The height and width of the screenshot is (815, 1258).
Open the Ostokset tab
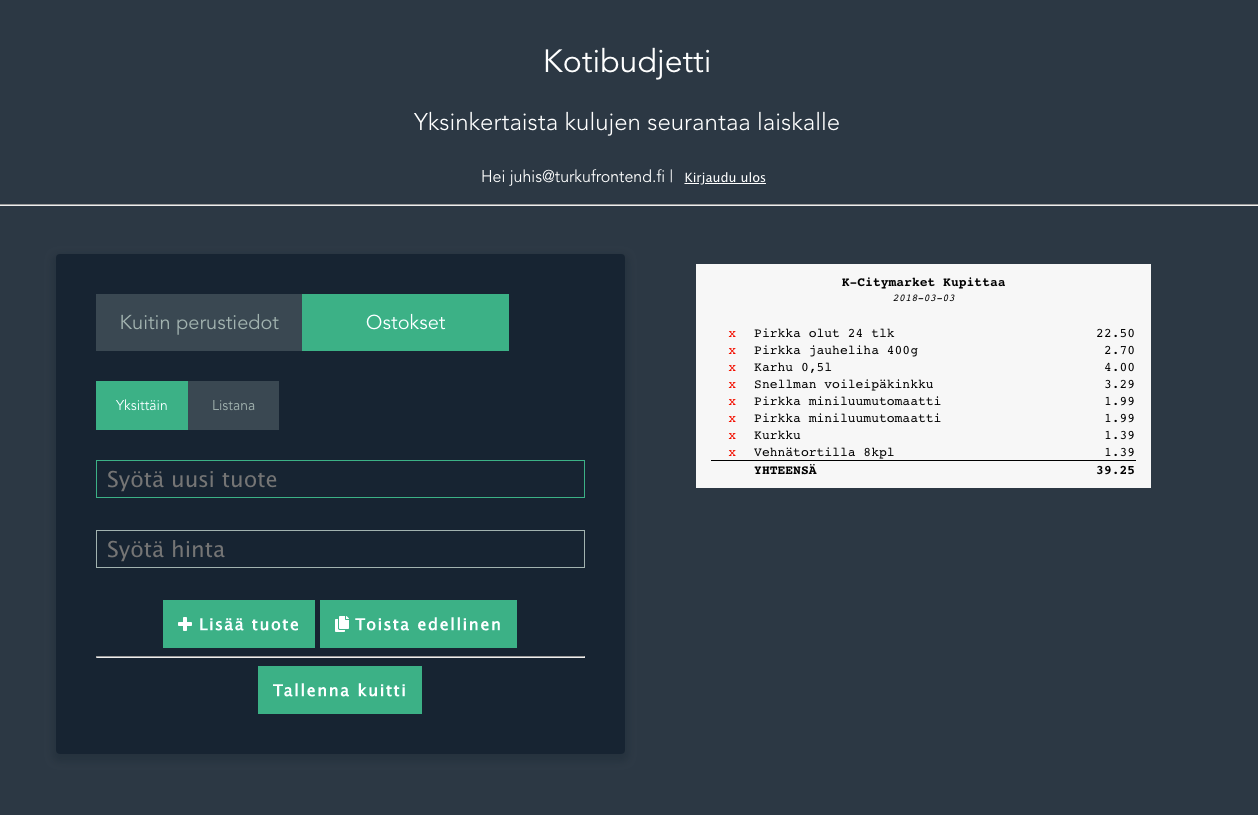pyautogui.click(x=405, y=322)
